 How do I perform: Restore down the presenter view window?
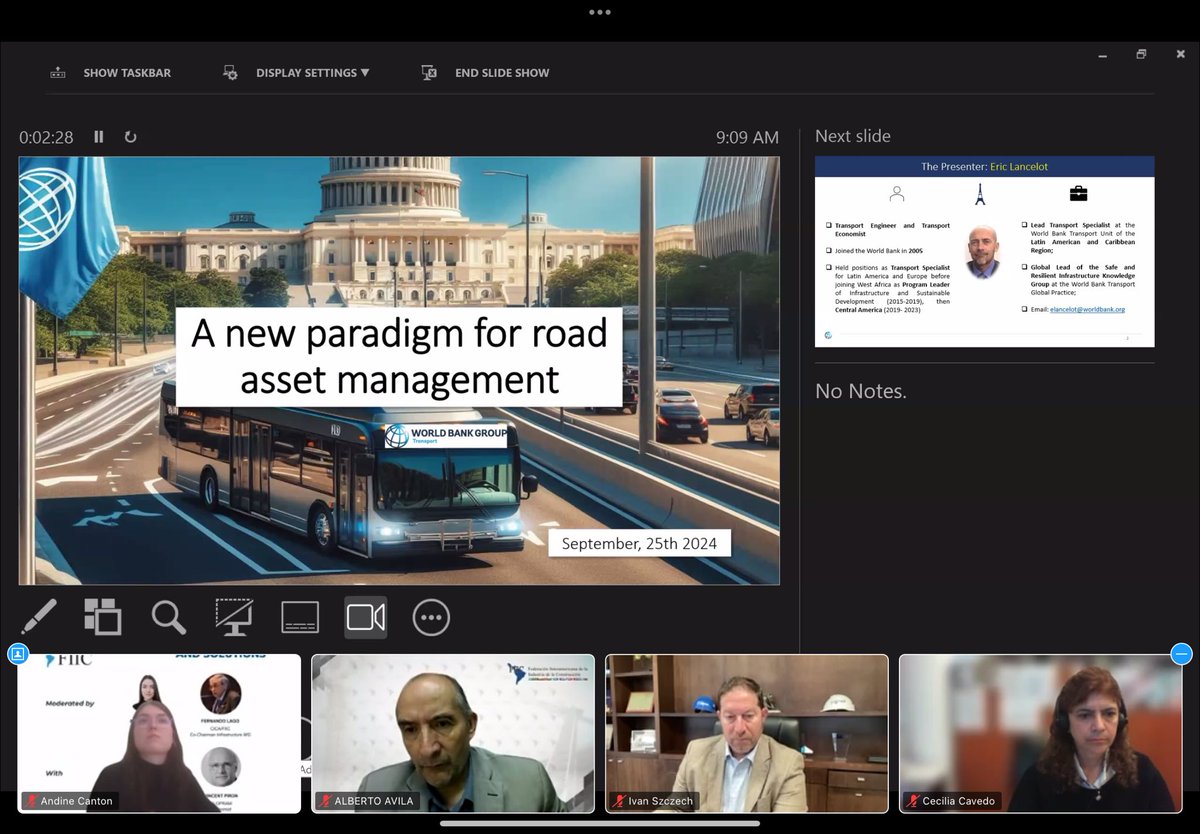coord(1141,54)
